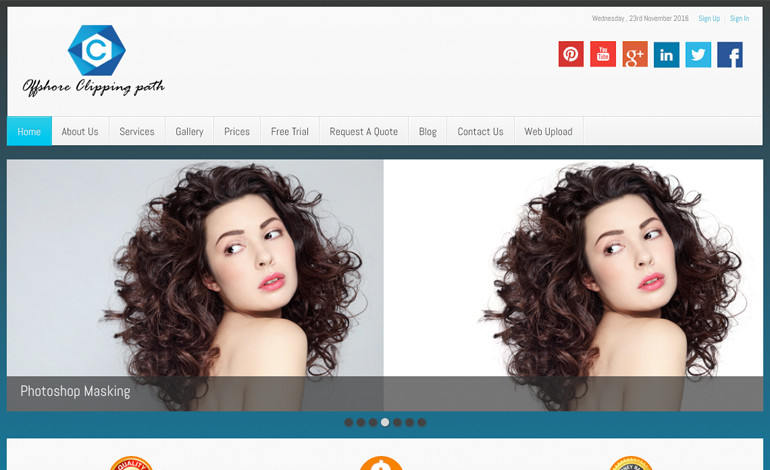Open the Free Trial menu item
This screenshot has width=770, height=470.
pos(290,131)
